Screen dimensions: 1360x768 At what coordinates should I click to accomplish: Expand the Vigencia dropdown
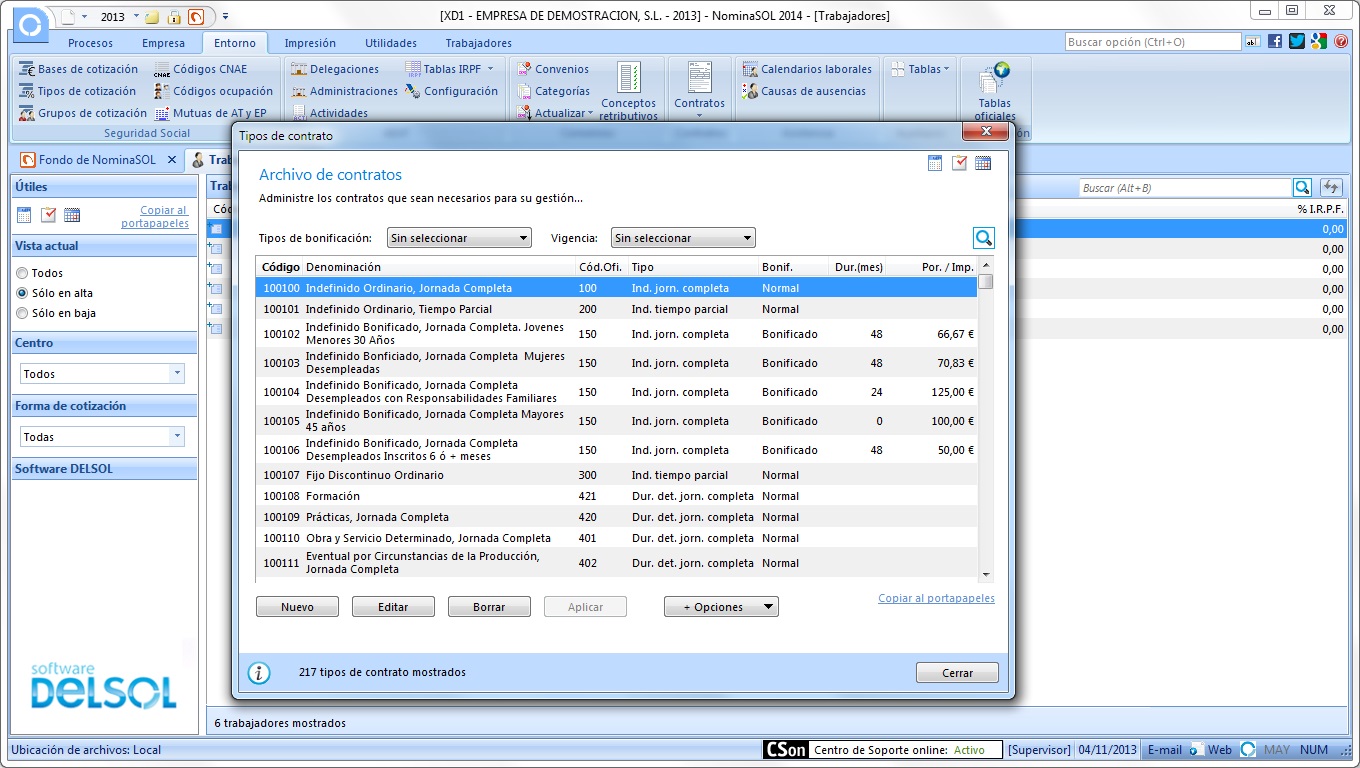coord(683,238)
